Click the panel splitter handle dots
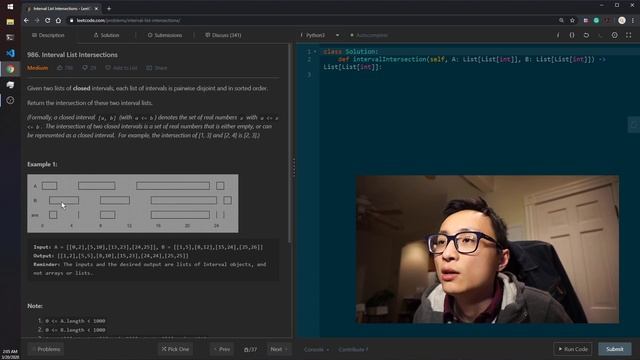The image size is (640, 360). click(x=294, y=167)
